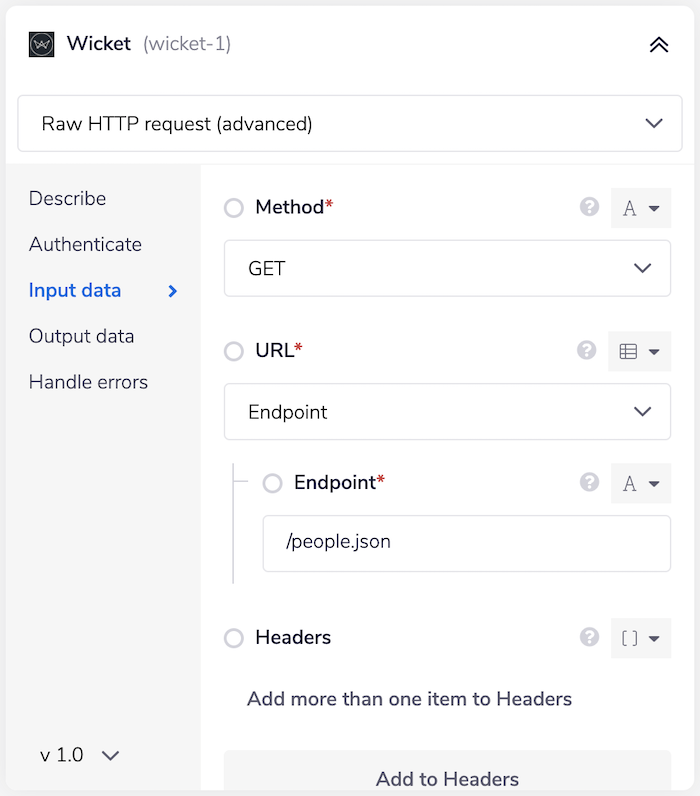Change Method field input type selector

pos(641,208)
